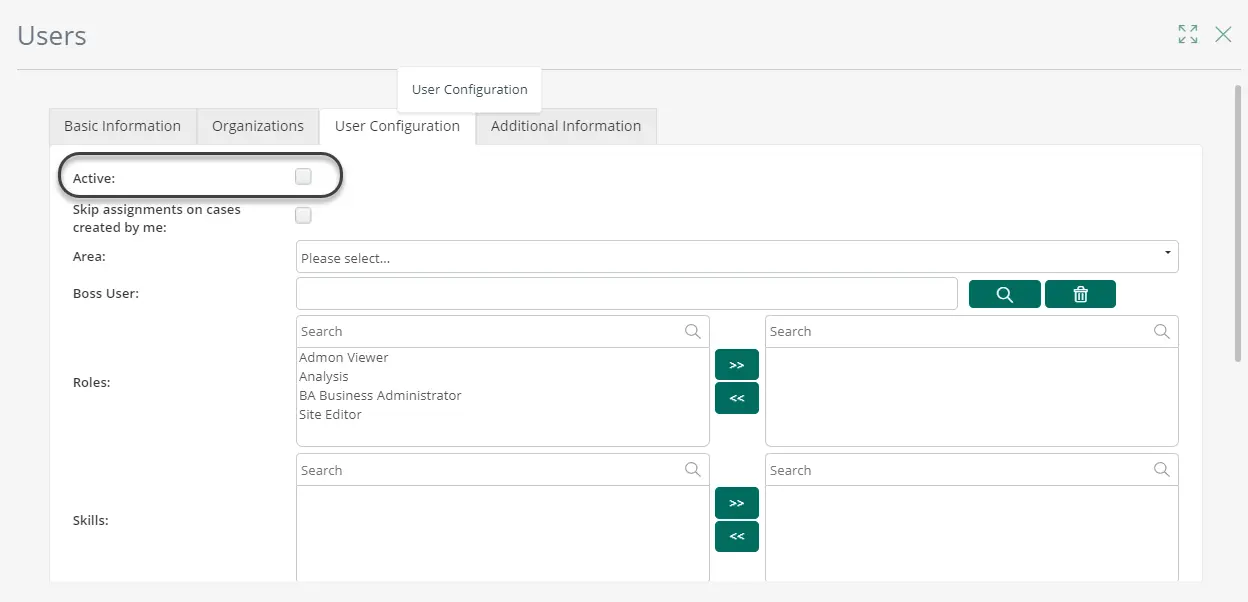The image size is (1248, 602).
Task: Click the available Skills search magnifier icon
Action: click(x=693, y=470)
